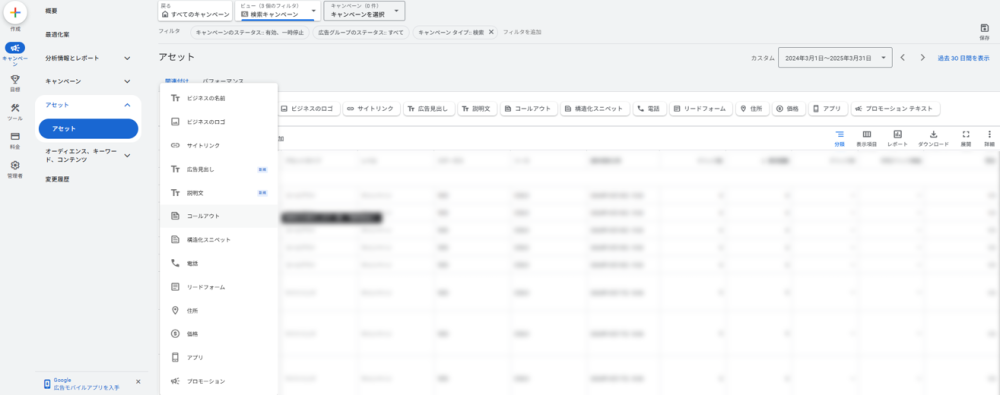Click the サイトリンク chip button
The height and width of the screenshot is (395, 1000).
(371, 108)
